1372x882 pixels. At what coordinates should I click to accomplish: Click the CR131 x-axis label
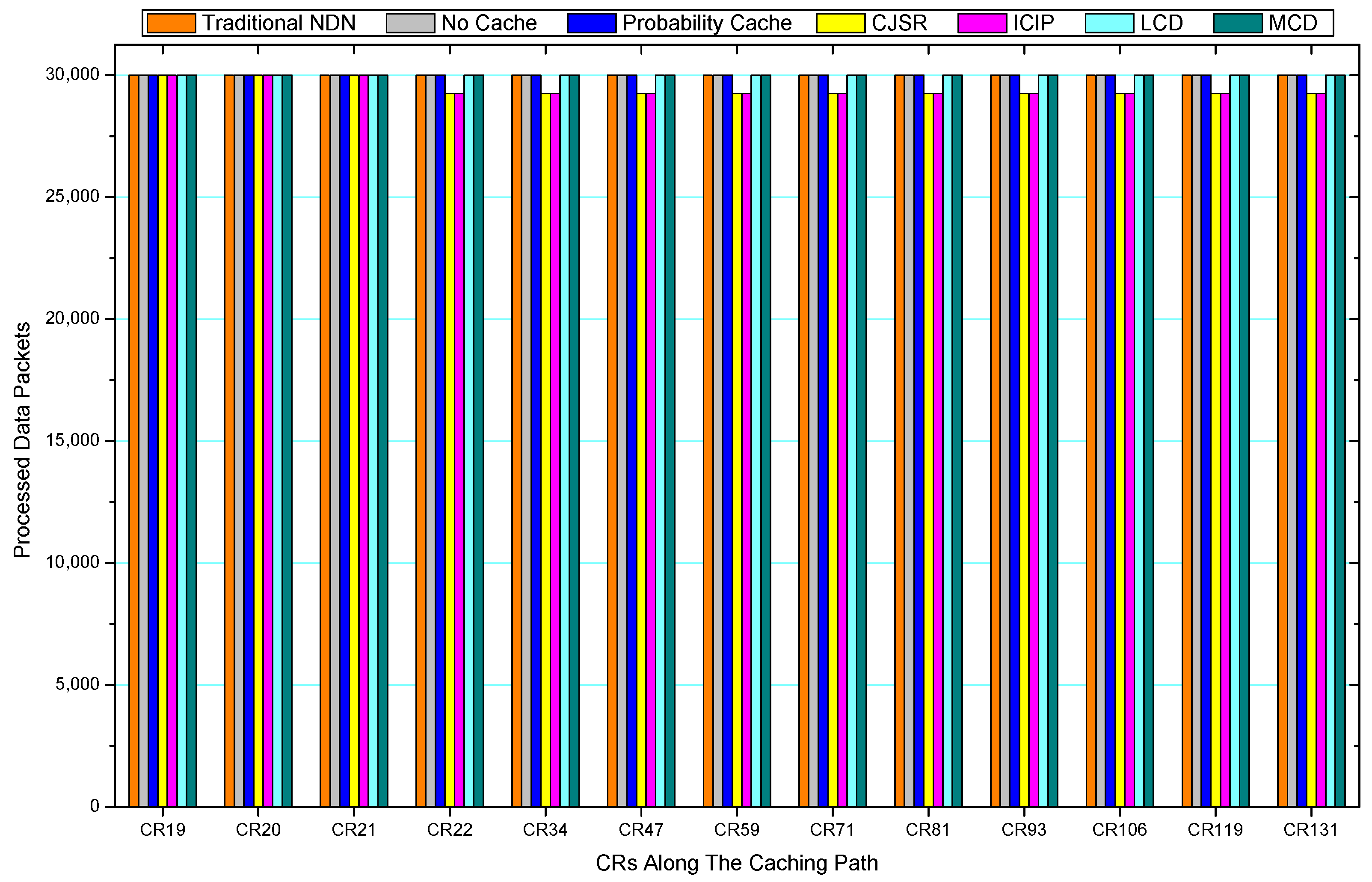coord(1310,829)
